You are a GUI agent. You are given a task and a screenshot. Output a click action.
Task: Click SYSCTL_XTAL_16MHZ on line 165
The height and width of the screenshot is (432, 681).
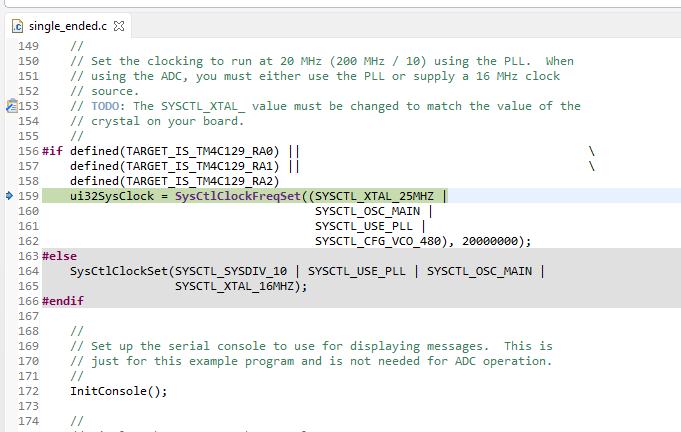(235, 287)
